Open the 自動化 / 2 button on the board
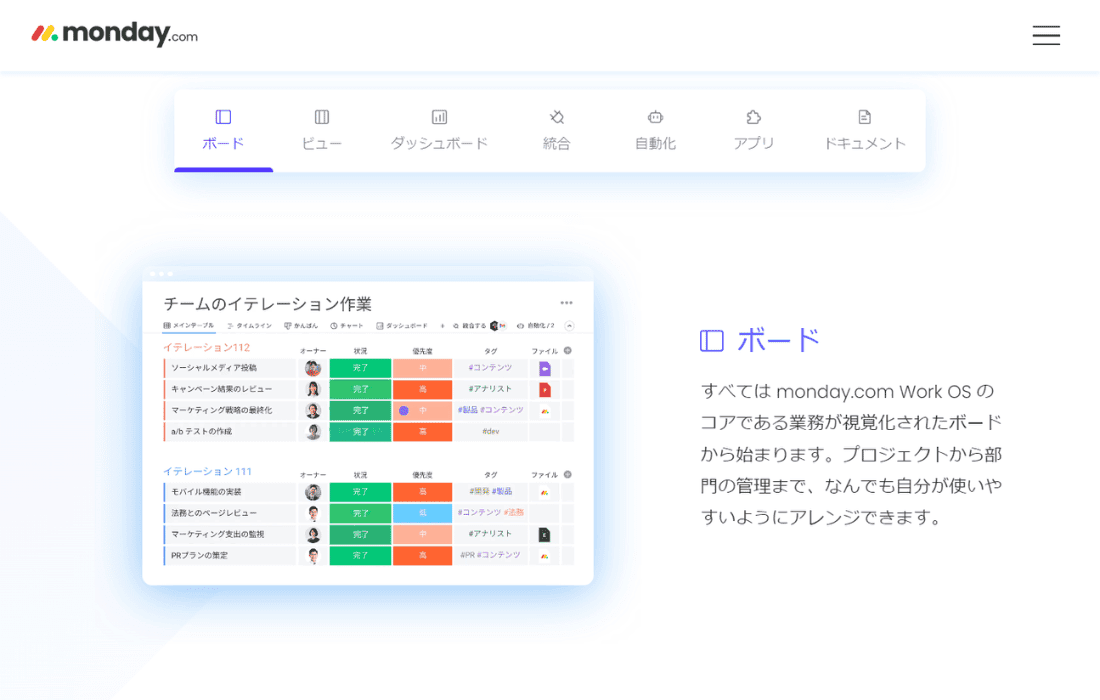 click(x=535, y=325)
